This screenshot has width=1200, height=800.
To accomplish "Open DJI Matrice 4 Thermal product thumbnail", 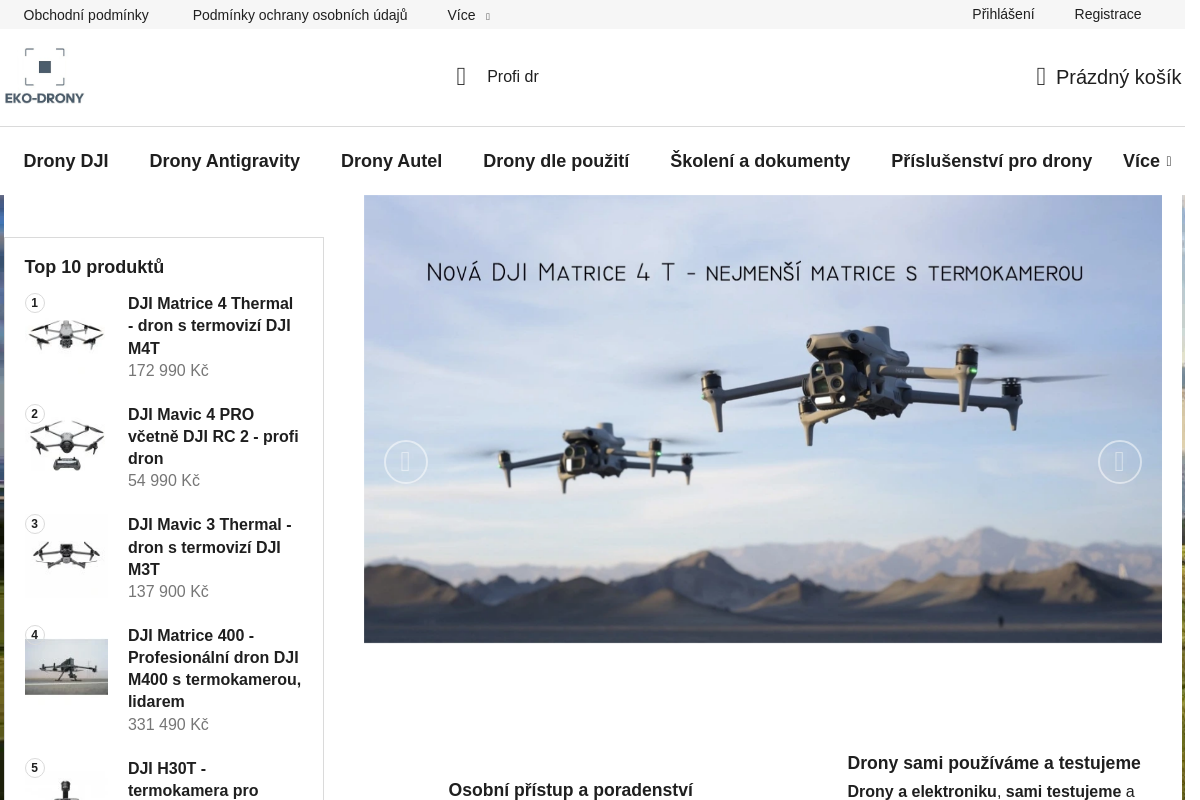I will [x=66, y=336].
